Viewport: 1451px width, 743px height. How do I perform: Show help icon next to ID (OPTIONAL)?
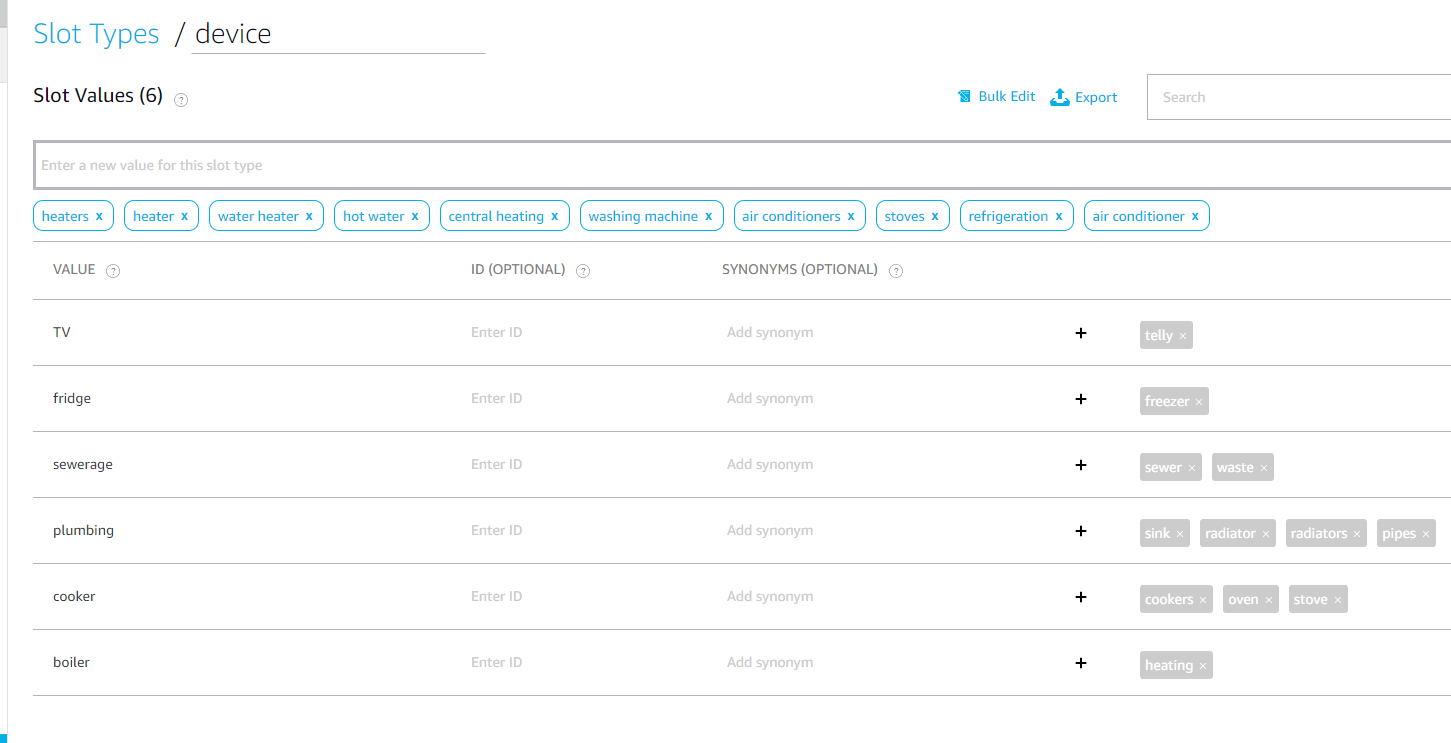point(583,271)
